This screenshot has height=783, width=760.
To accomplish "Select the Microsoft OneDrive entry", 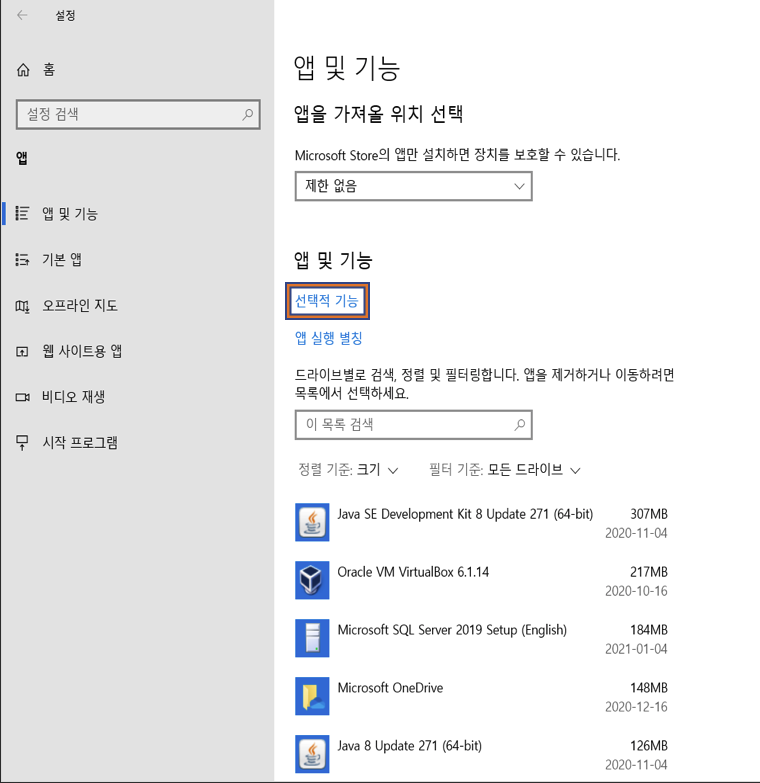I will click(x=481, y=696).
